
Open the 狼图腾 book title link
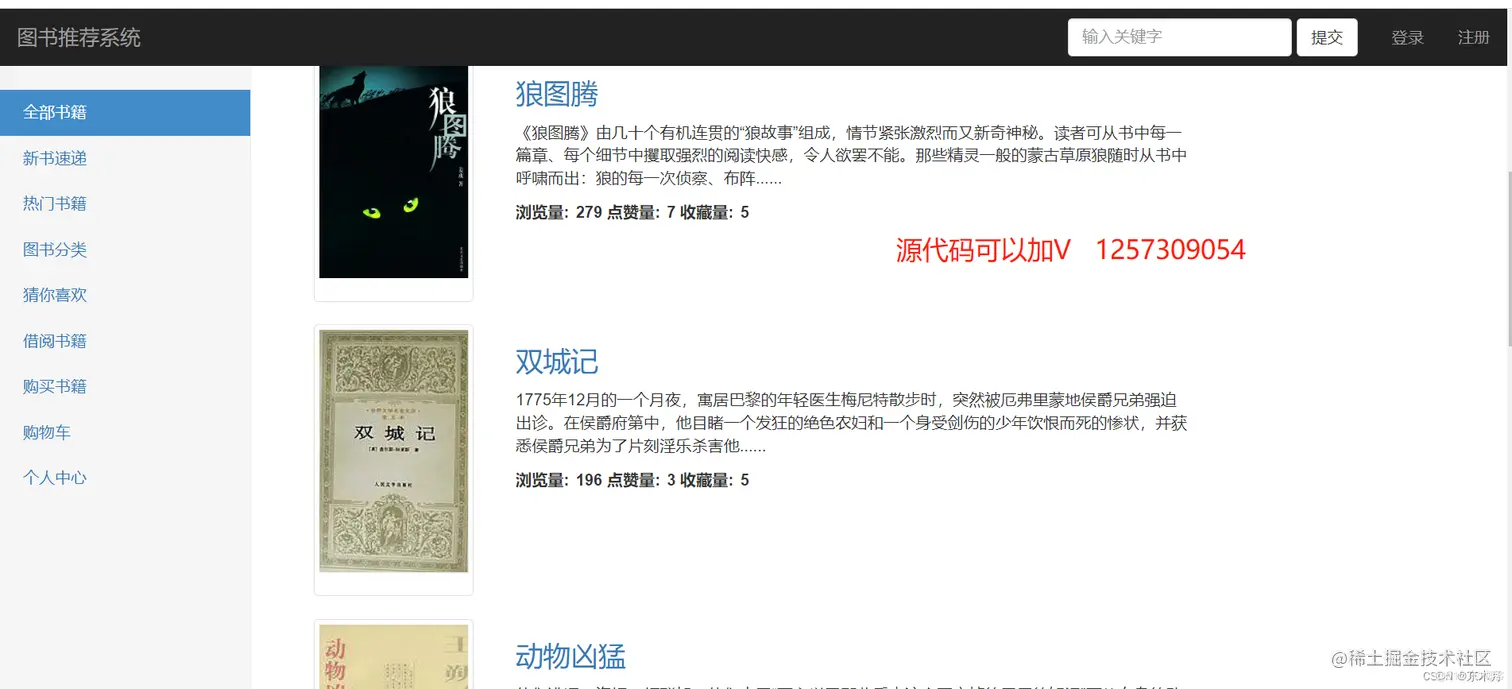pyautogui.click(x=557, y=94)
